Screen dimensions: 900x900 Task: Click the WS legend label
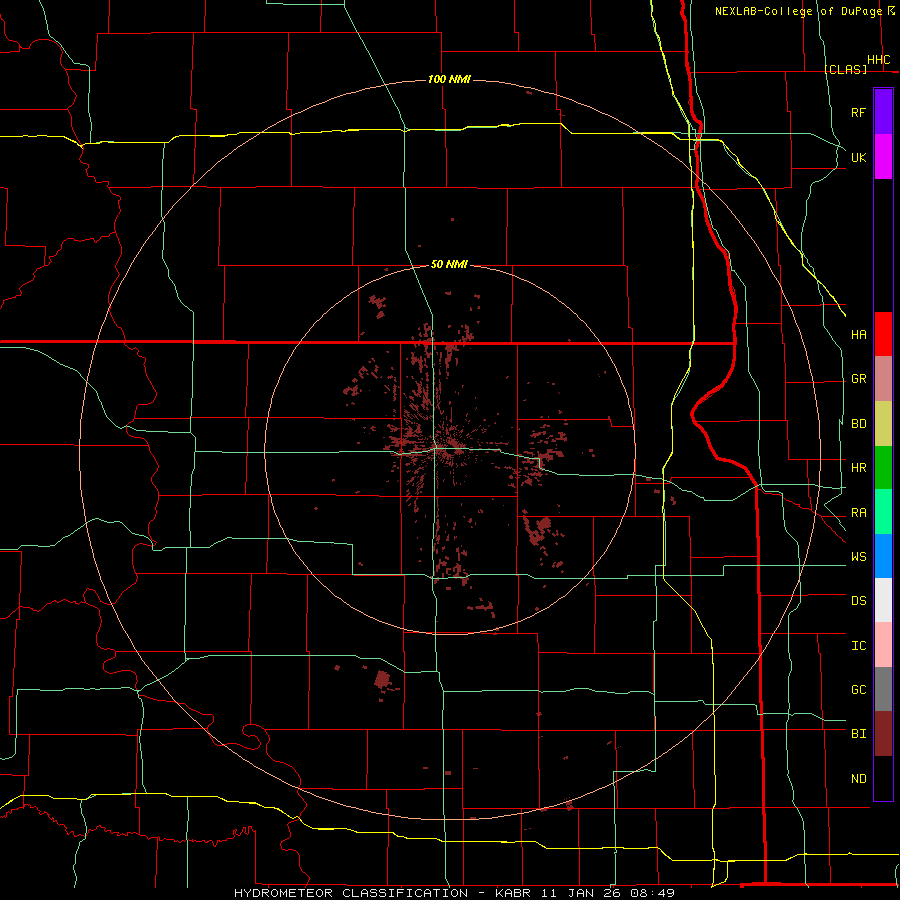point(859,557)
